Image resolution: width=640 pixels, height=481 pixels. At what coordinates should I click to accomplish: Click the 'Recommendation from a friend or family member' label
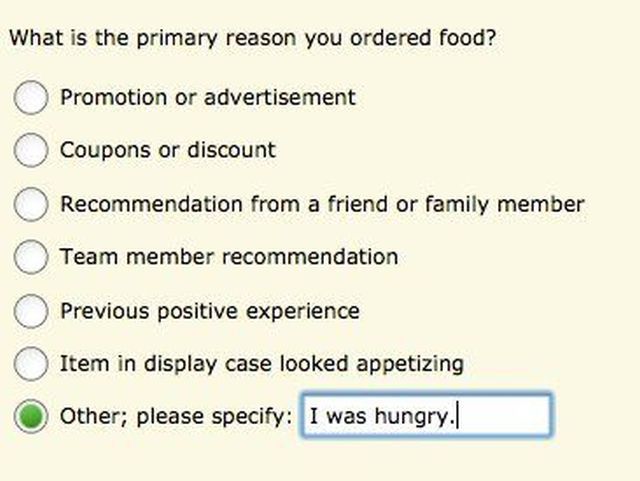point(322,204)
